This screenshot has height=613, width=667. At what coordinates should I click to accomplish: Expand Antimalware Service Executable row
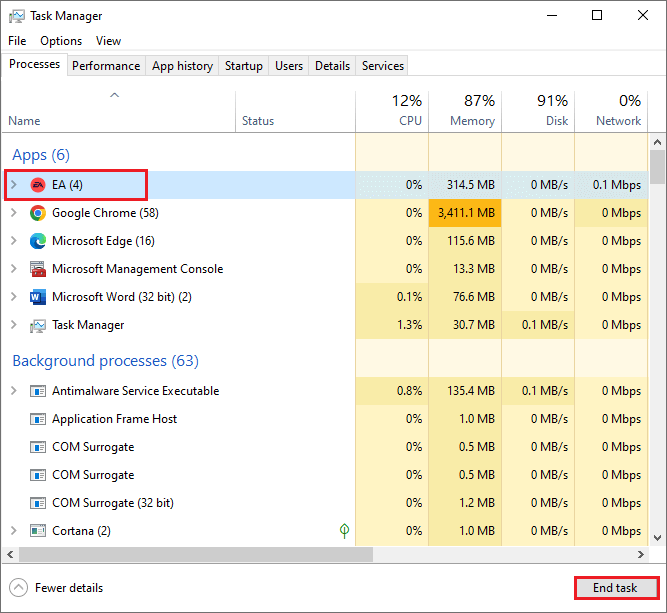pyautogui.click(x=14, y=391)
